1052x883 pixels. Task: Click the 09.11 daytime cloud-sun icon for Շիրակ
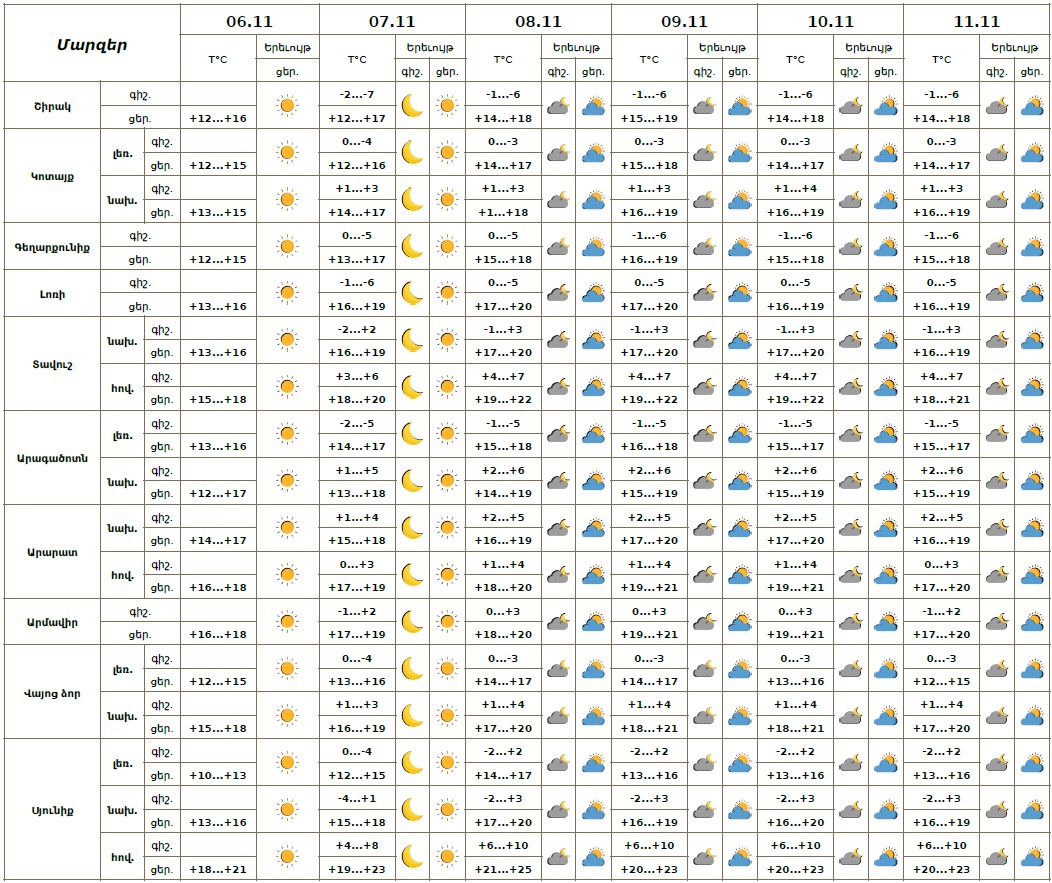coord(740,105)
